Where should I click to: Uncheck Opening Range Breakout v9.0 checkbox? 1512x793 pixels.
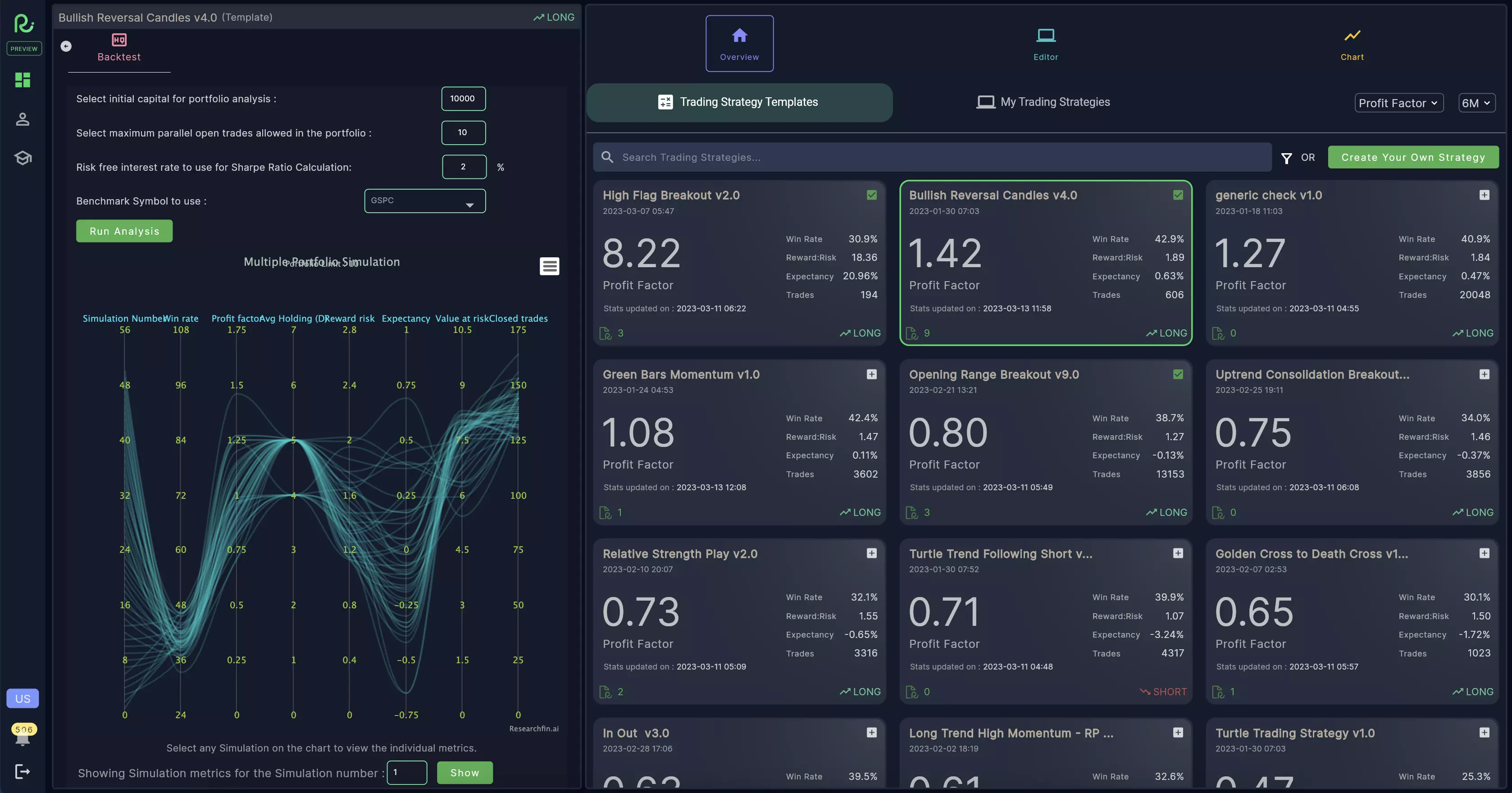click(x=1177, y=374)
